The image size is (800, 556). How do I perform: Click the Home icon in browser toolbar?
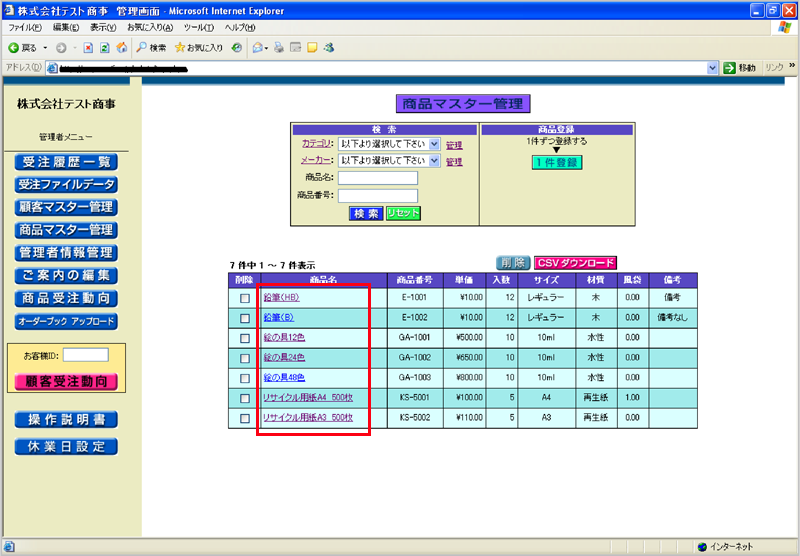coord(121,47)
